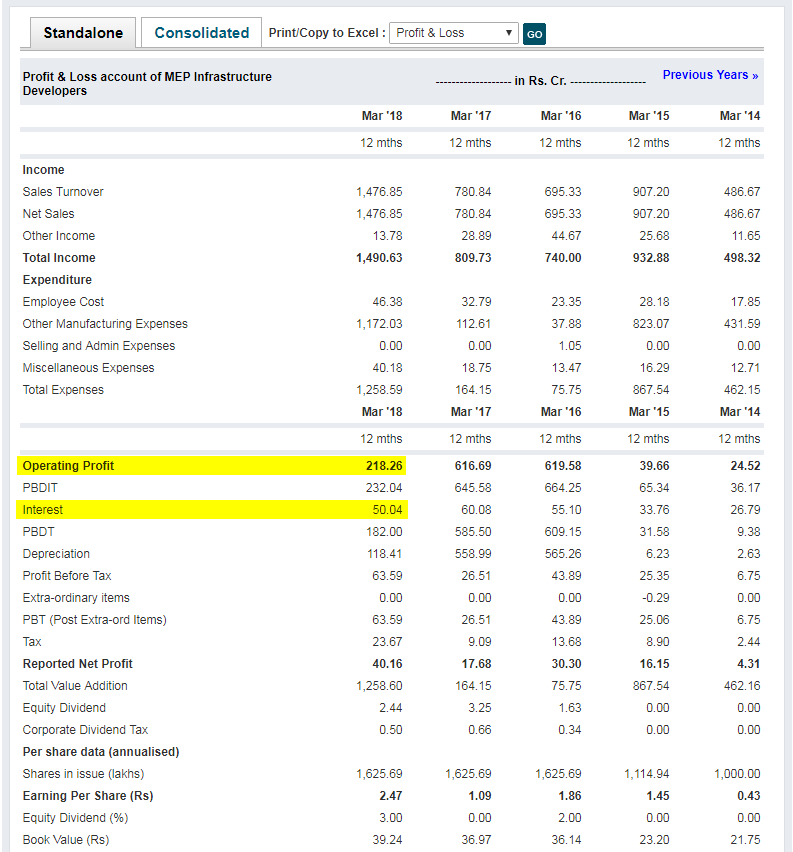This screenshot has height=852, width=793.
Task: Click Total Income value 740.00
Action: click(x=563, y=258)
